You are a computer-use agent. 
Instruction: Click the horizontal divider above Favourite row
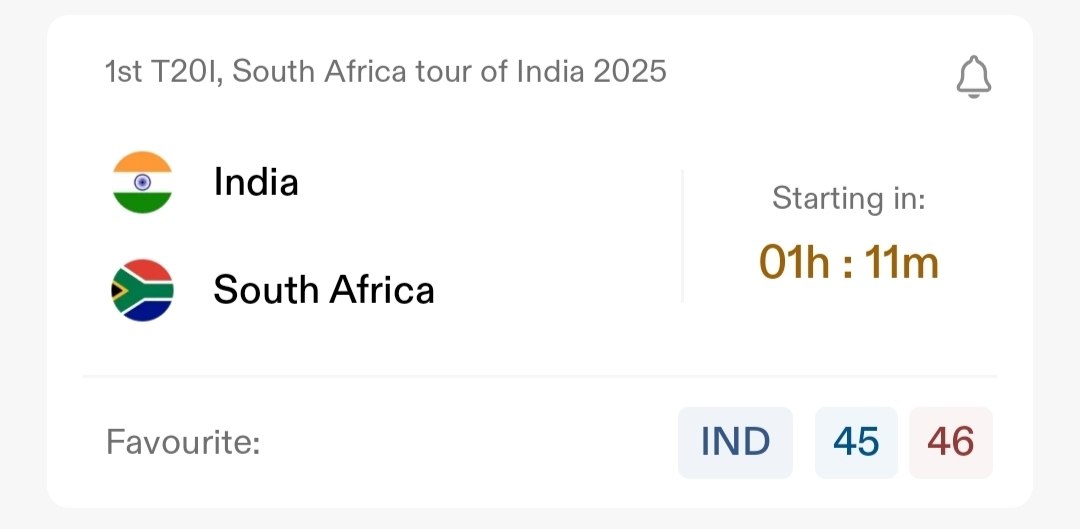tap(540, 377)
